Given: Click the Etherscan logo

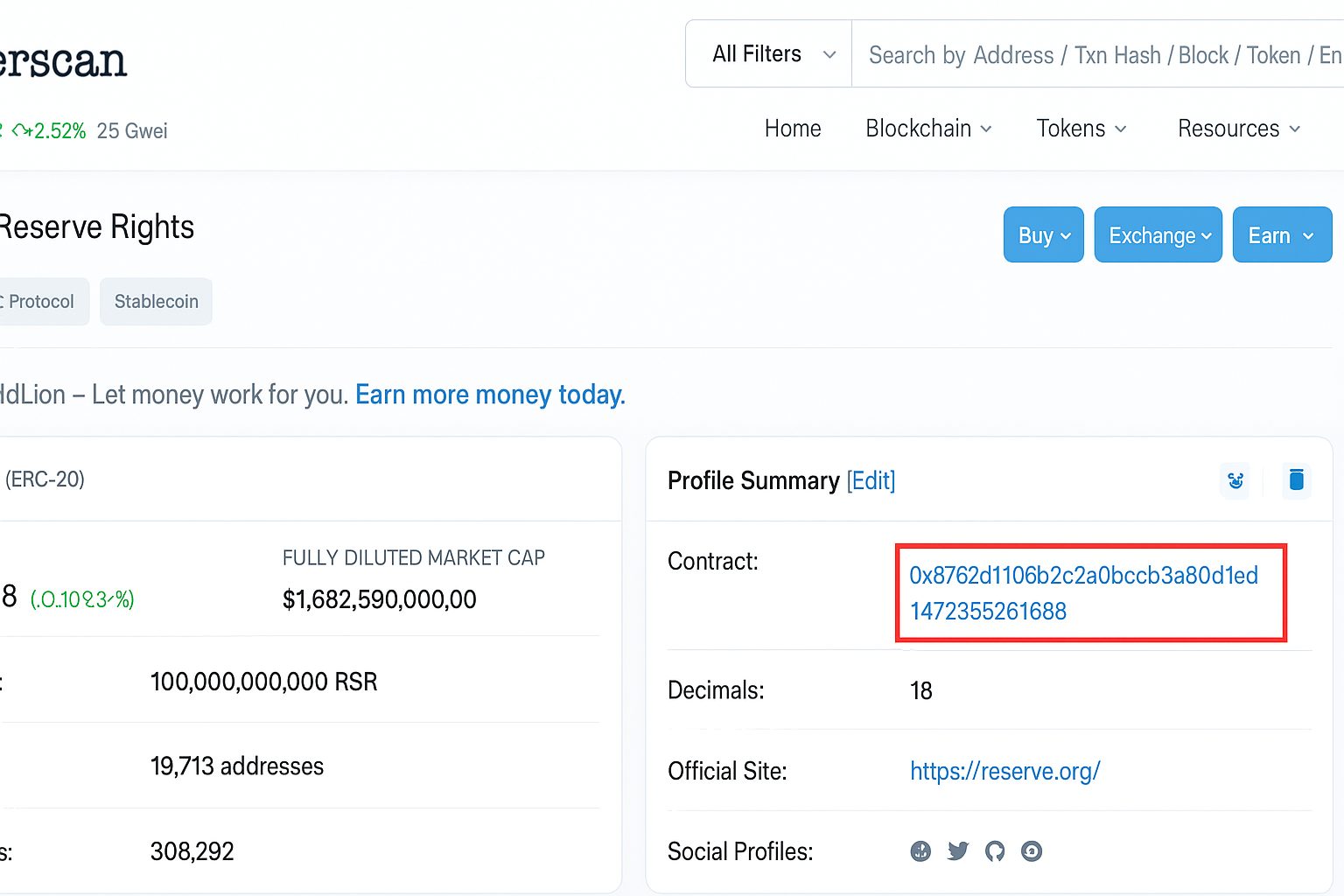Looking at the screenshot, I should tap(63, 61).
